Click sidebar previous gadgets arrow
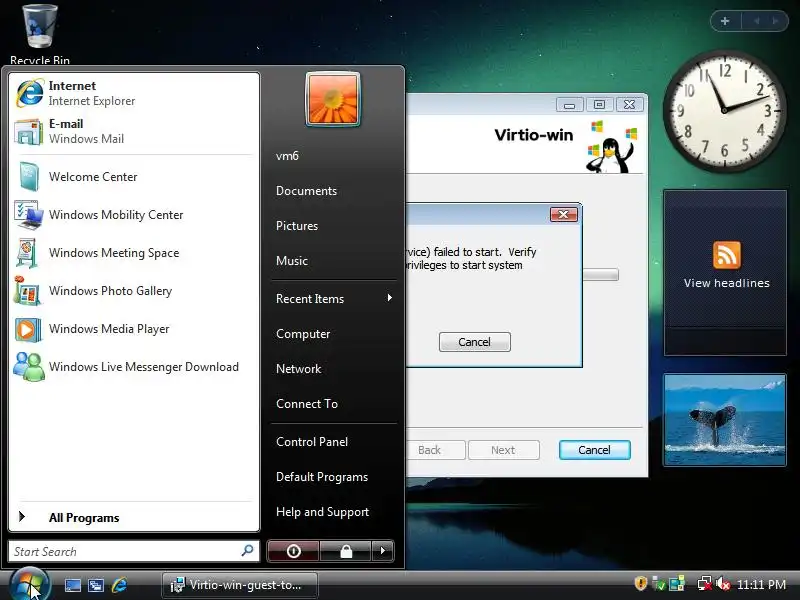The image size is (800, 600). [757, 21]
